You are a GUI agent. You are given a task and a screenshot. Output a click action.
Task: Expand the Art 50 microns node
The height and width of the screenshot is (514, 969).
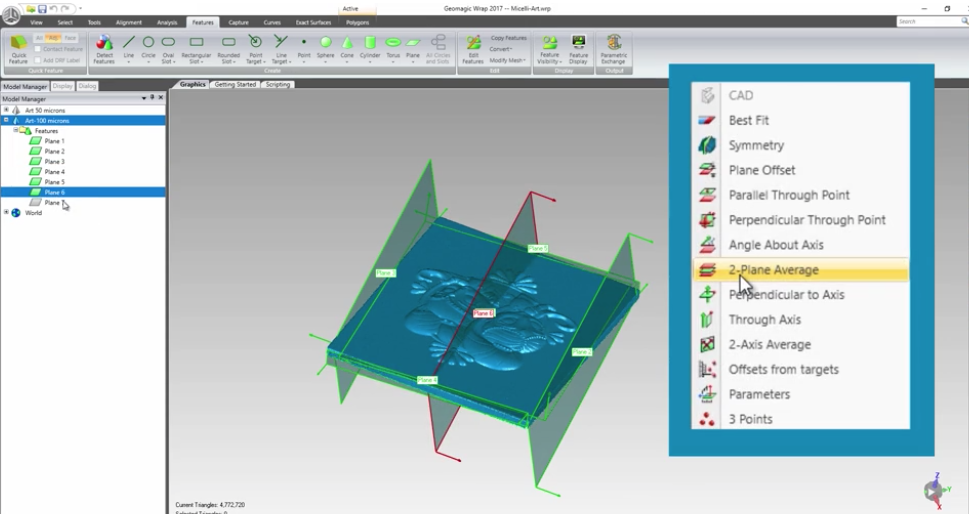click(6, 109)
